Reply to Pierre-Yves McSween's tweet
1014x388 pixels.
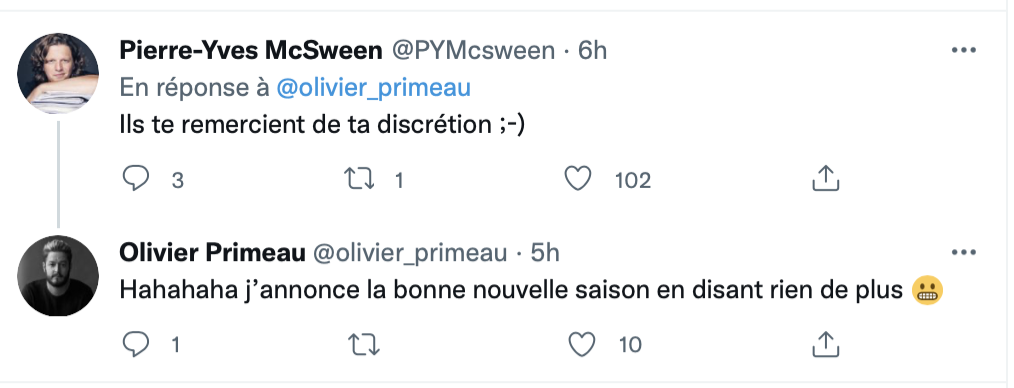(x=136, y=179)
